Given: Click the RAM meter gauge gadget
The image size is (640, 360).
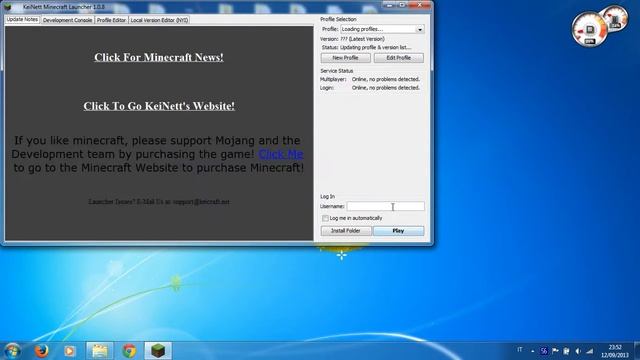Looking at the screenshot, I should 616,18.
